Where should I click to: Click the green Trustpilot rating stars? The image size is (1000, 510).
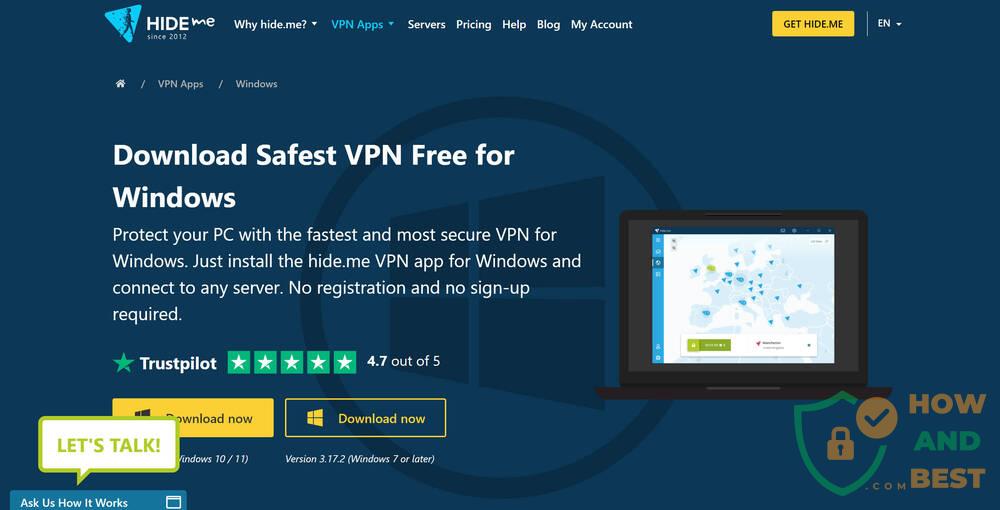click(291, 363)
